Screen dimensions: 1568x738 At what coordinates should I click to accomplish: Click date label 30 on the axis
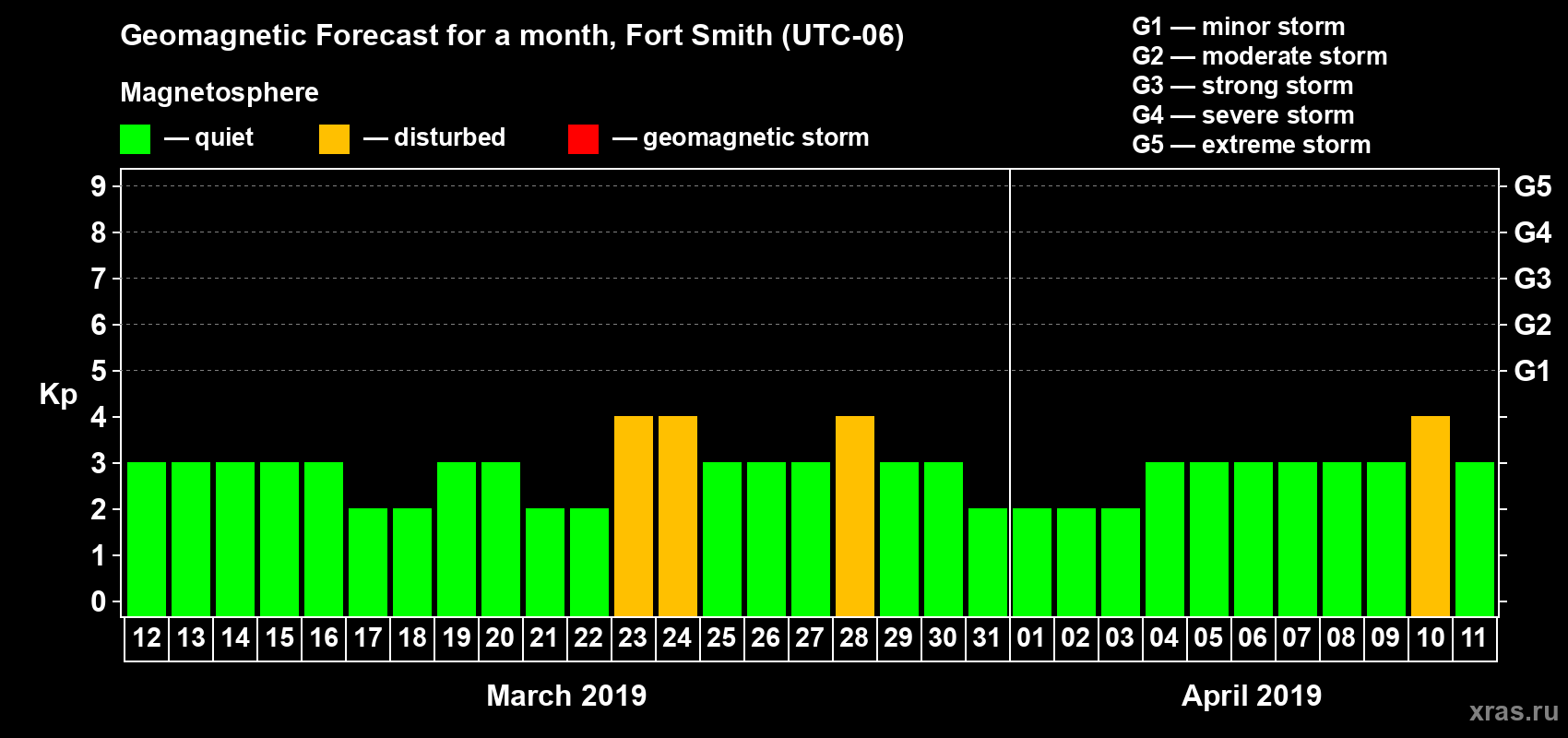click(943, 638)
